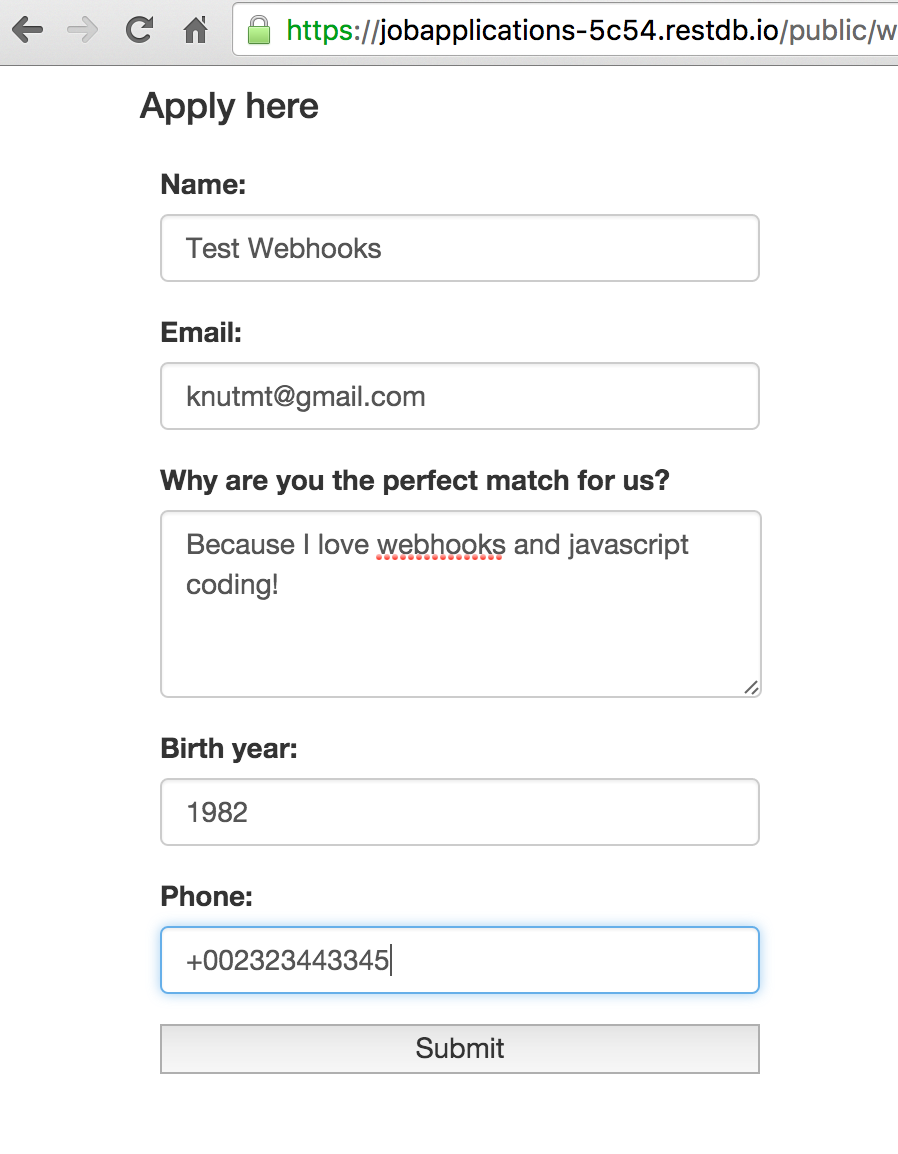Click the Birth year: label
This screenshot has width=898, height=1154.
pyautogui.click(x=229, y=748)
